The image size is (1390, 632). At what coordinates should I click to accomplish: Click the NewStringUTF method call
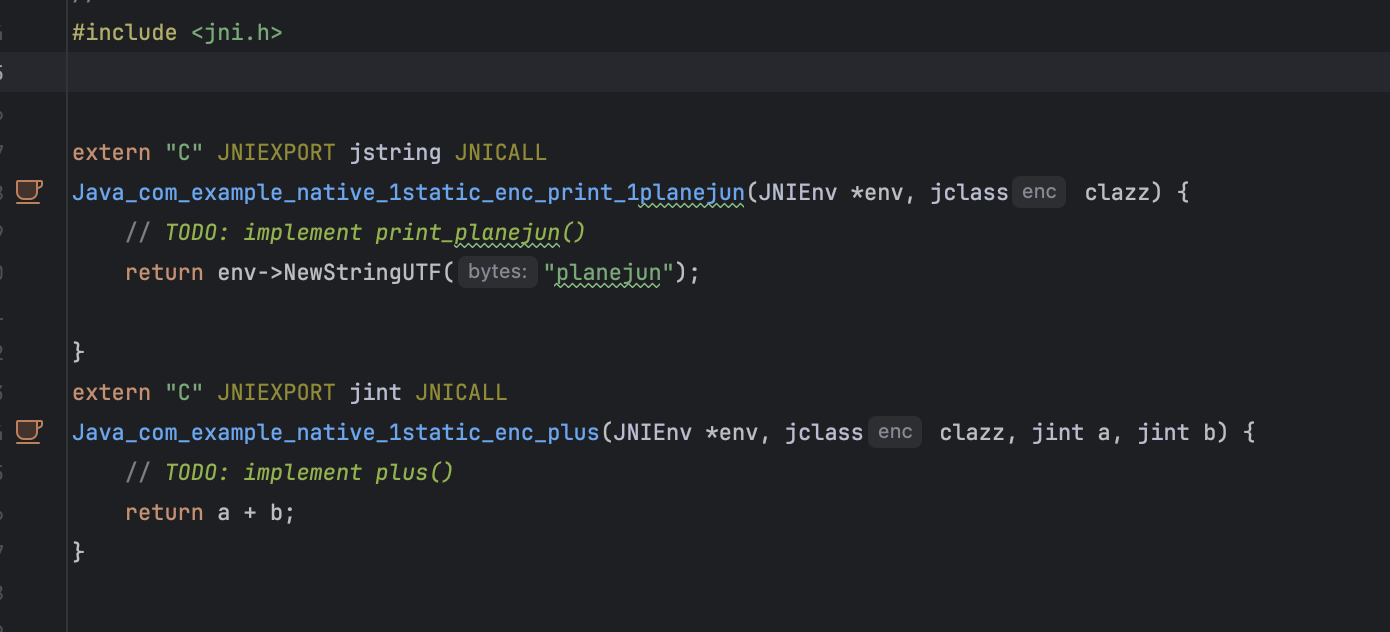tap(369, 272)
